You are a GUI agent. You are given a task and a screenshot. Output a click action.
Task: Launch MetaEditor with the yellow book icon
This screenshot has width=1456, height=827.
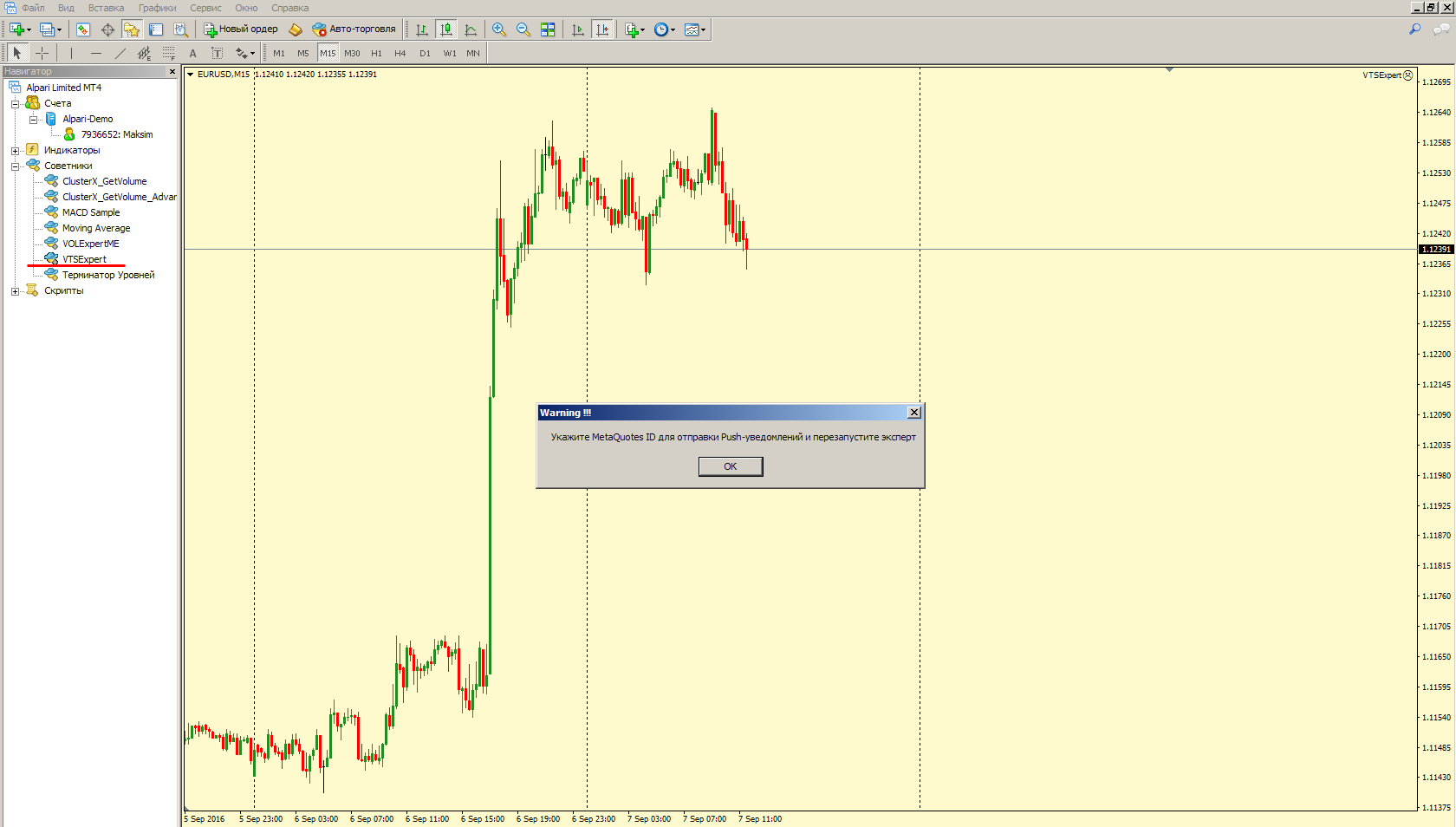[x=296, y=29]
